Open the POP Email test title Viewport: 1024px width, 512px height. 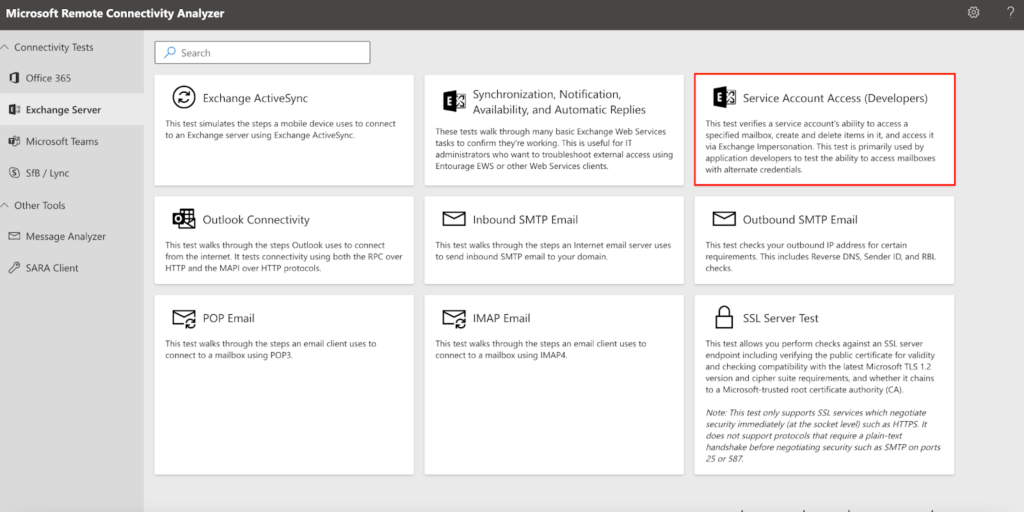point(229,318)
